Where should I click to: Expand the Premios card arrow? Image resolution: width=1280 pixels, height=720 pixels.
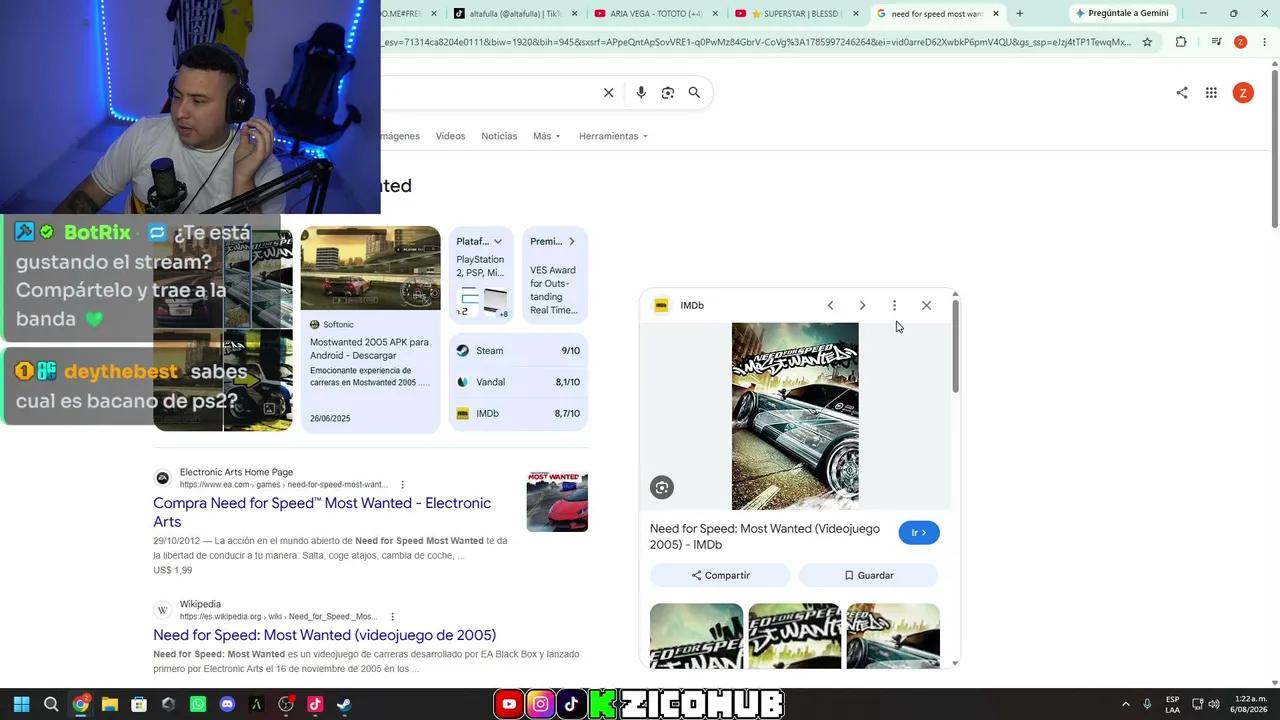(572, 241)
